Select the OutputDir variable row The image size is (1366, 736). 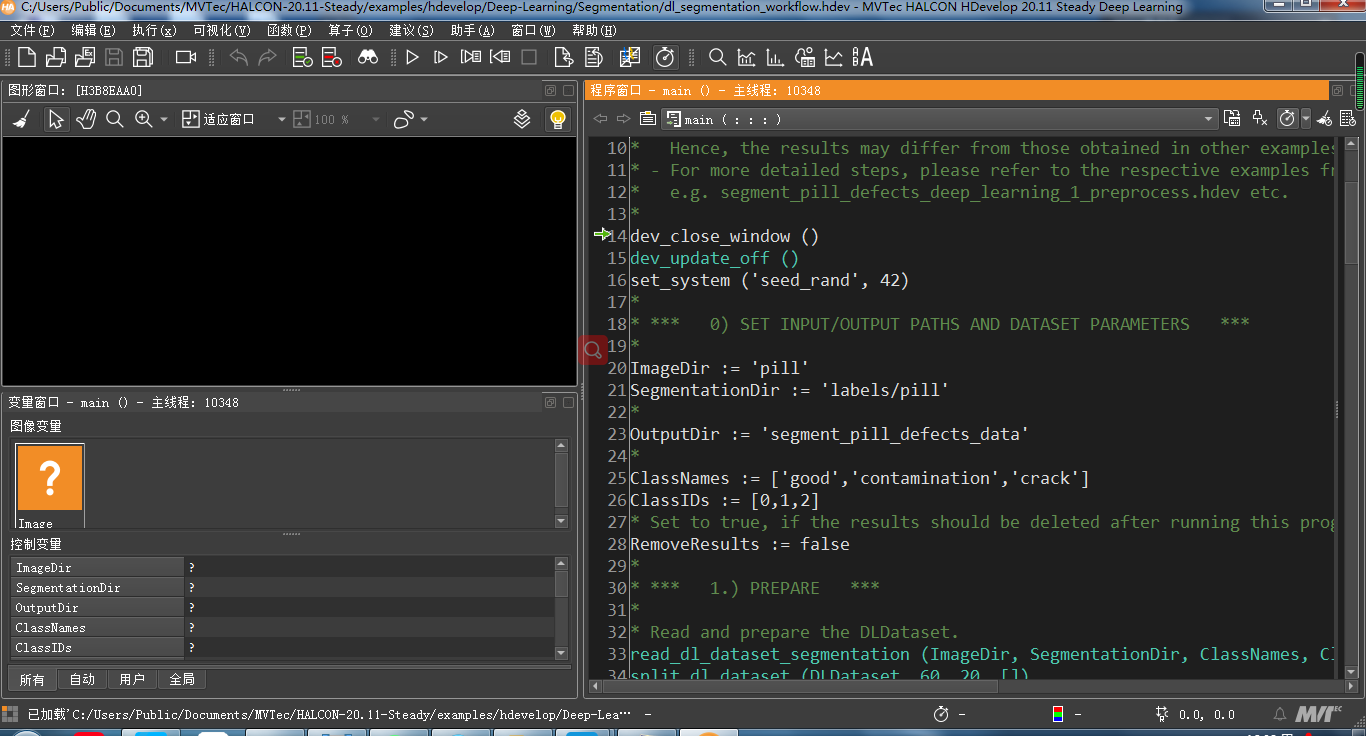pyautogui.click(x=282, y=608)
